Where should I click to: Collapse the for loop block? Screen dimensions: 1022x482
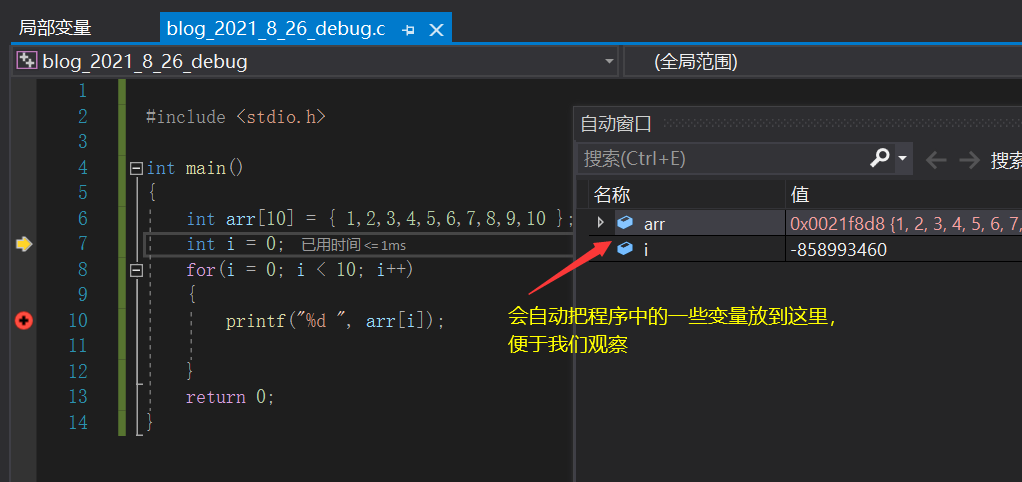[136, 270]
